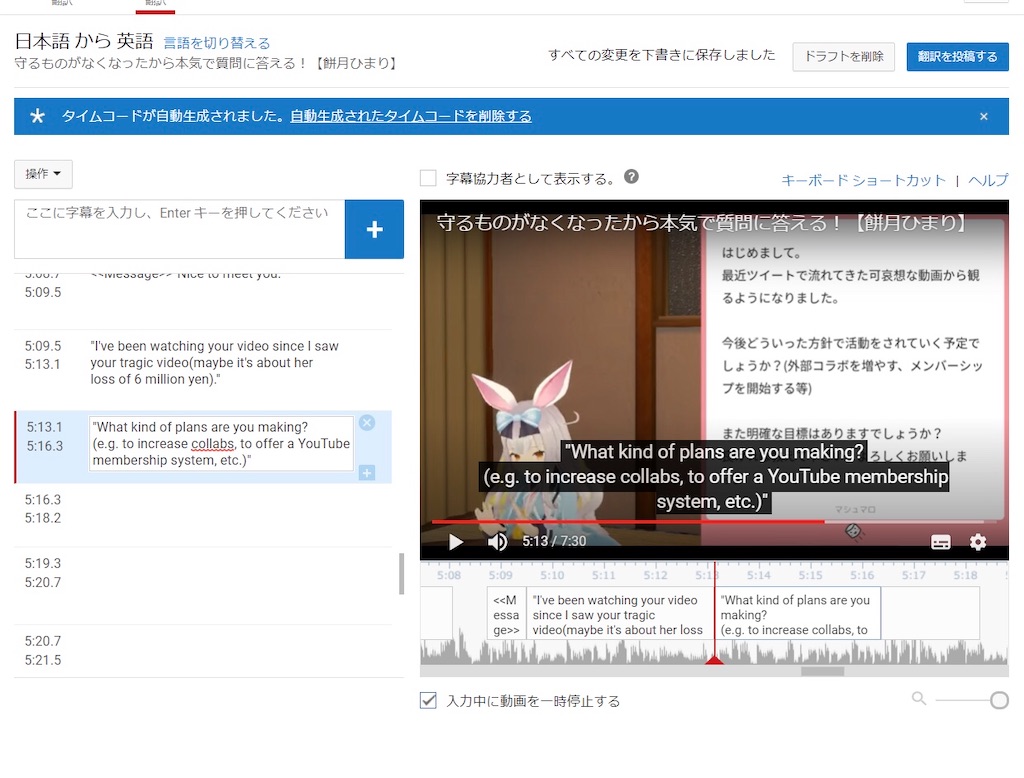Check the 字幕協力者として表示する checkbox

click(428, 178)
